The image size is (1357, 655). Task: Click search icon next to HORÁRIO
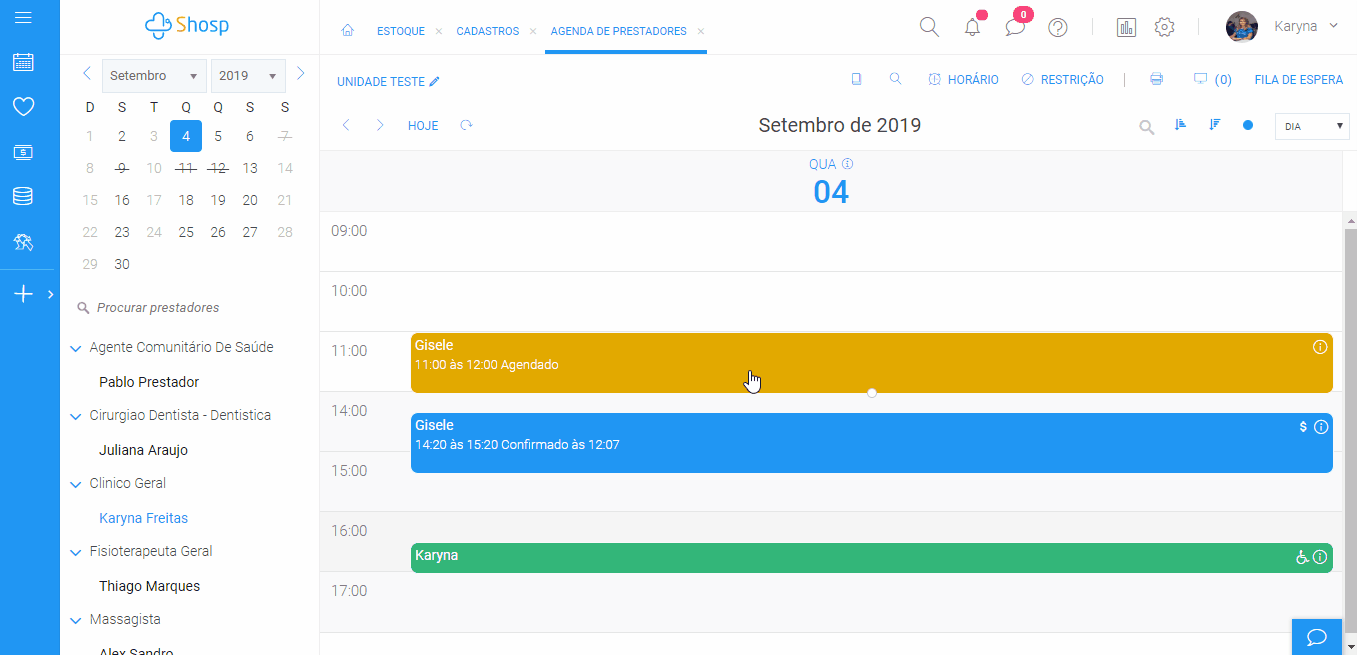[895, 79]
